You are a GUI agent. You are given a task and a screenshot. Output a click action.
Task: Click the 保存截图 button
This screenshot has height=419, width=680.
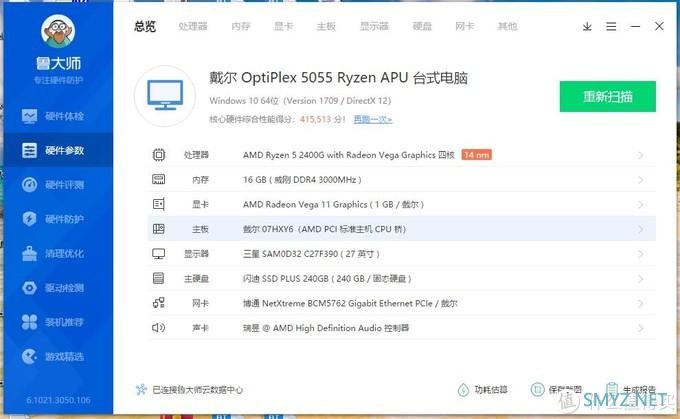[x=556, y=390]
